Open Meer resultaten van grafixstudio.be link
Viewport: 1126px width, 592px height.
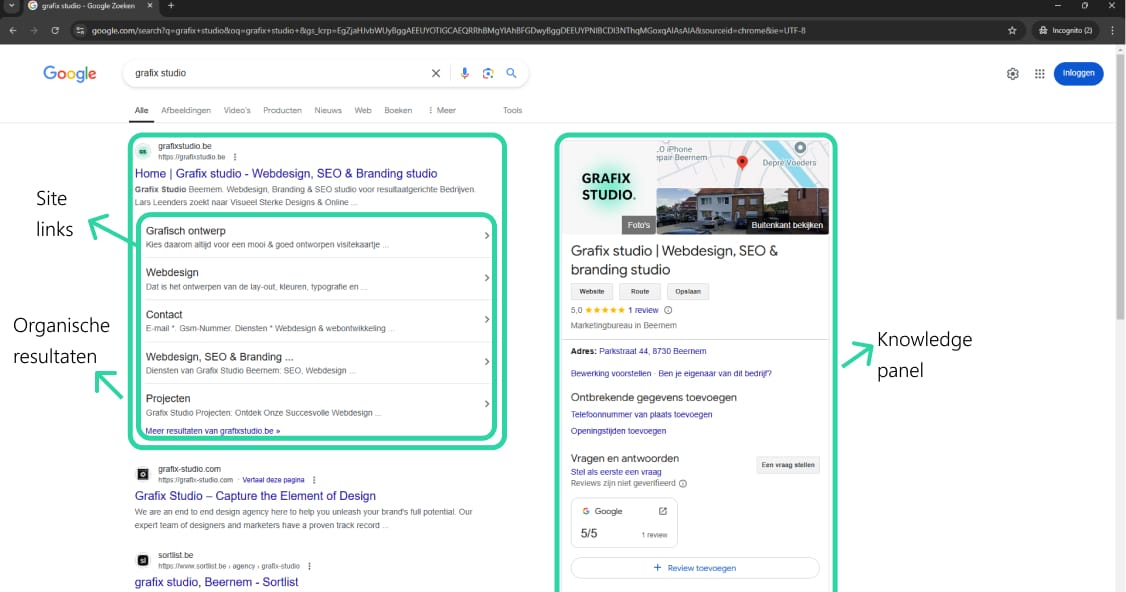(x=213, y=431)
